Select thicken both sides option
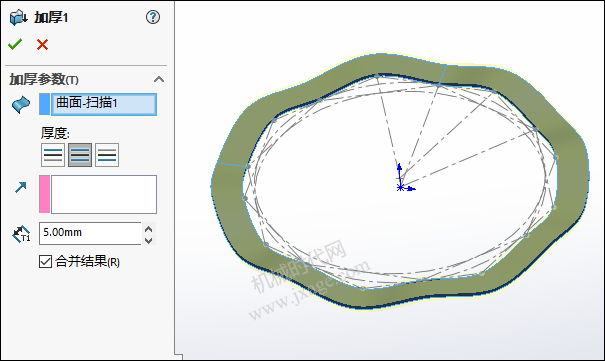Viewport: 605px width, 361px height. [80, 155]
